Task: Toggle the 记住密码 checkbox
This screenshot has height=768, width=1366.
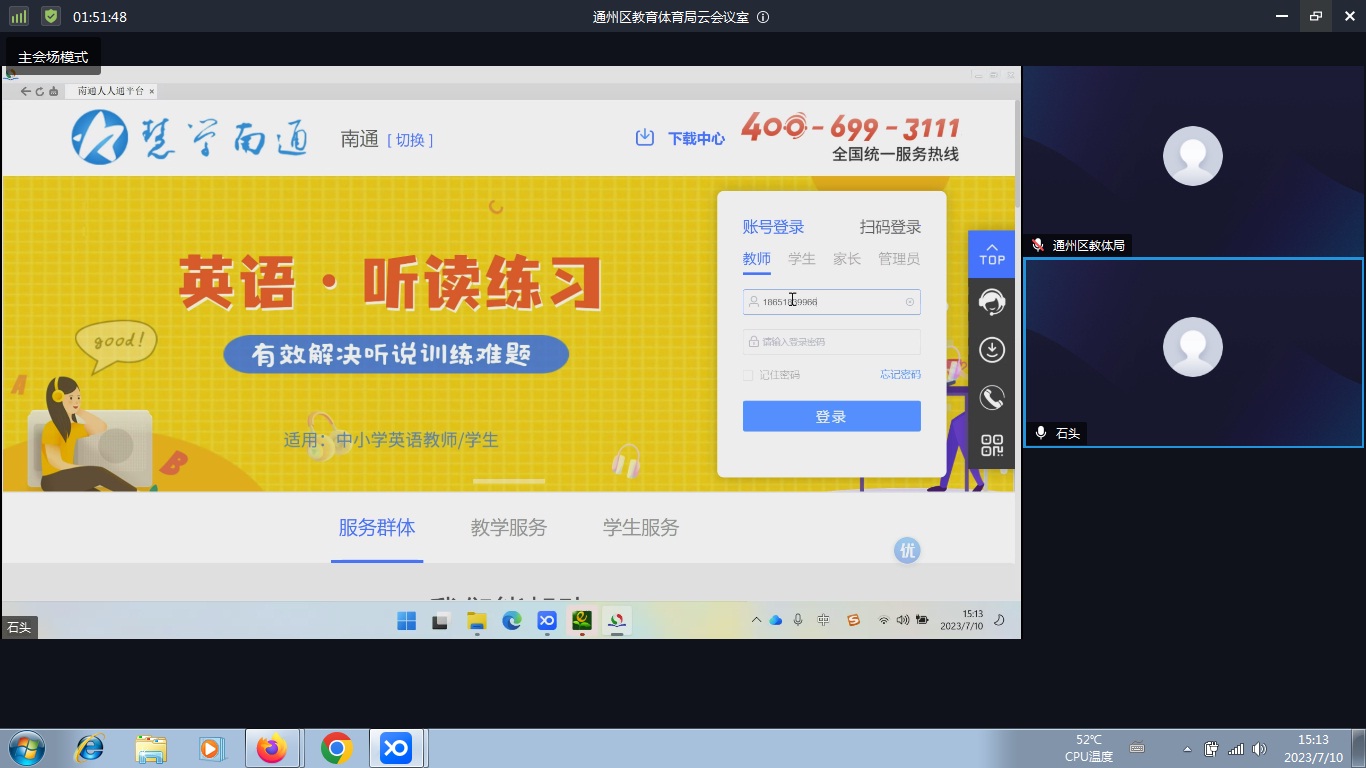Action: click(x=748, y=375)
